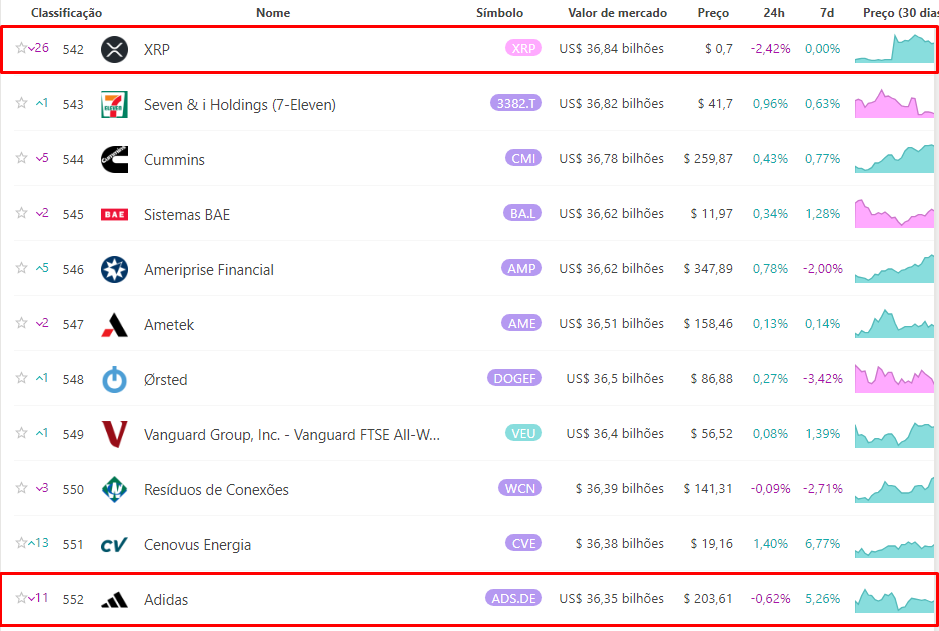Viewport: 939px width, 631px height.
Task: Toggle the favorite star for Ametek
Action: (x=21, y=323)
